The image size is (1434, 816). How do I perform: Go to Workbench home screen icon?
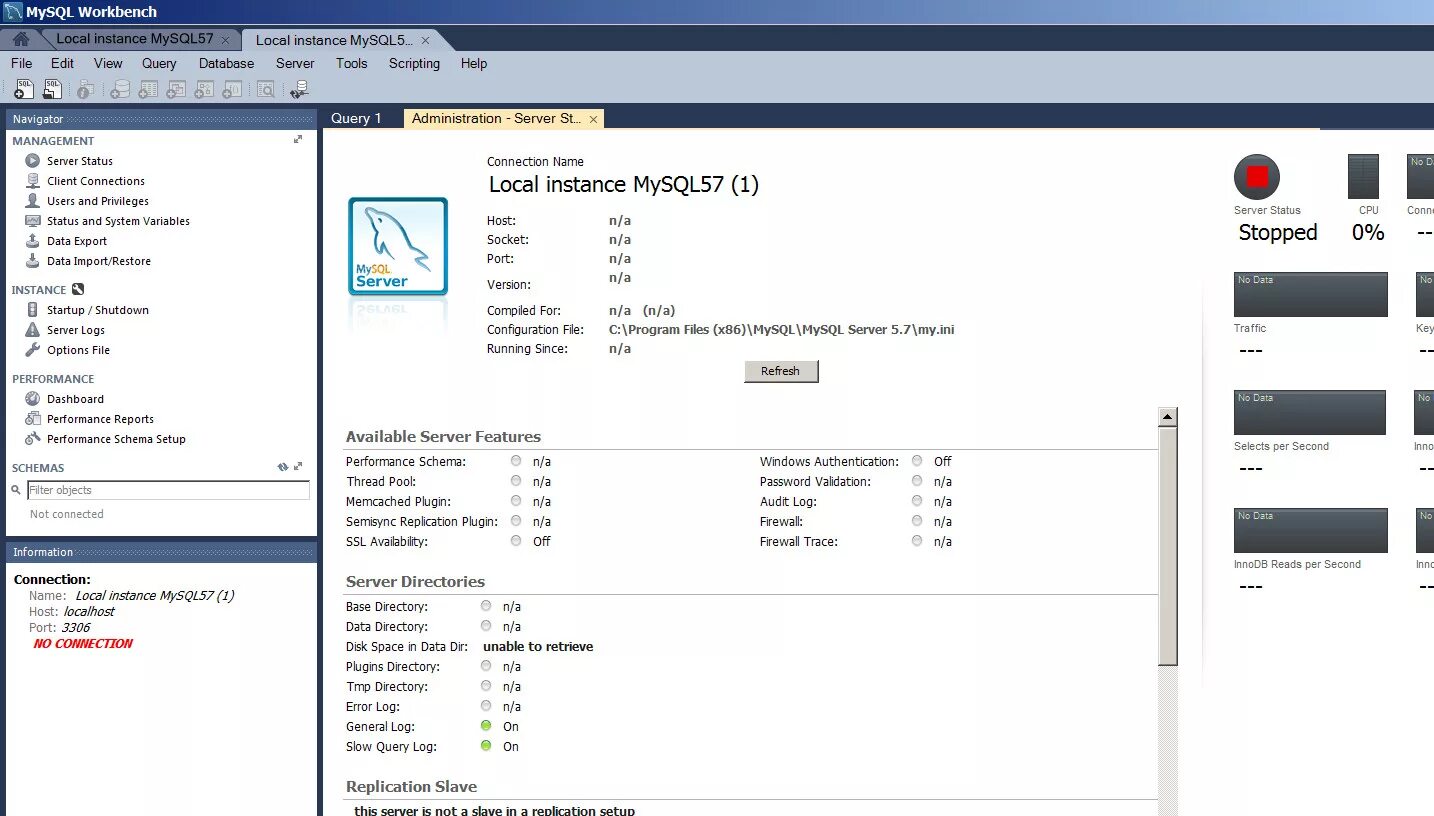[20, 39]
